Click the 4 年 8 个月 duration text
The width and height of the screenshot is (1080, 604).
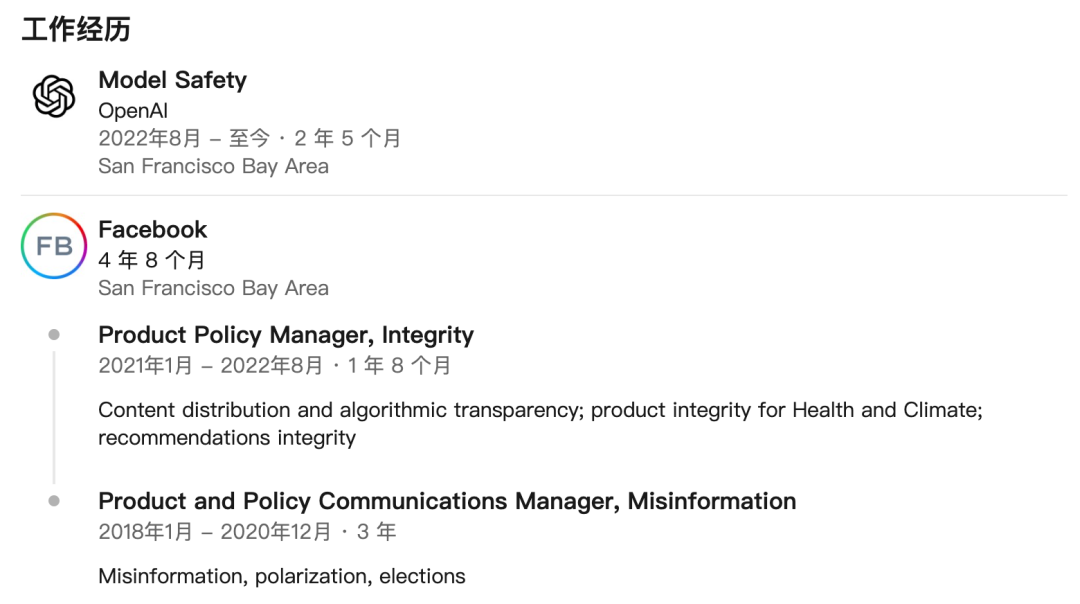click(x=151, y=260)
